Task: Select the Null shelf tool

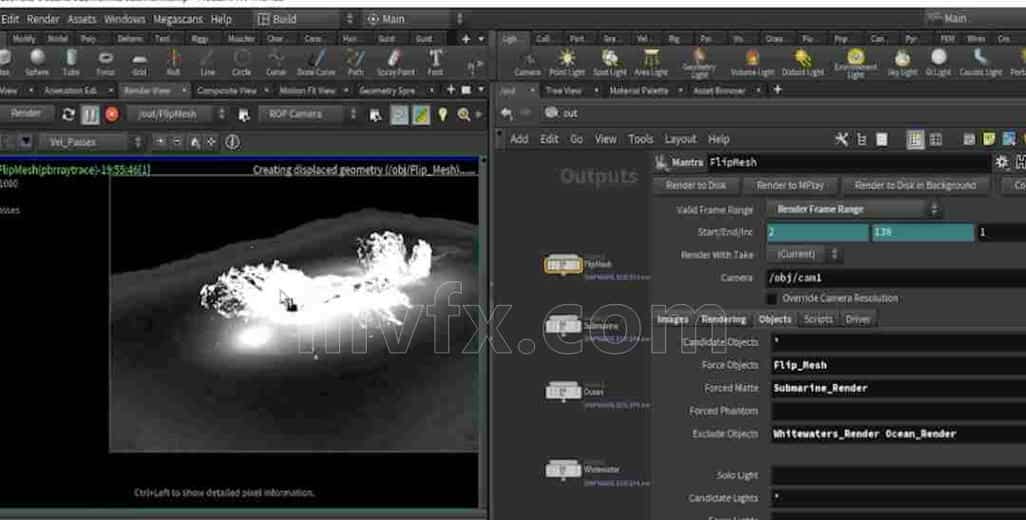Action: coord(173,61)
